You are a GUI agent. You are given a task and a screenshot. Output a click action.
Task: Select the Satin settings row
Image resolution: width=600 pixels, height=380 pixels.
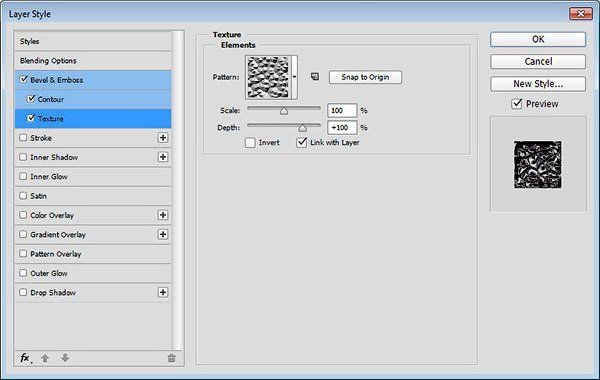(93, 196)
